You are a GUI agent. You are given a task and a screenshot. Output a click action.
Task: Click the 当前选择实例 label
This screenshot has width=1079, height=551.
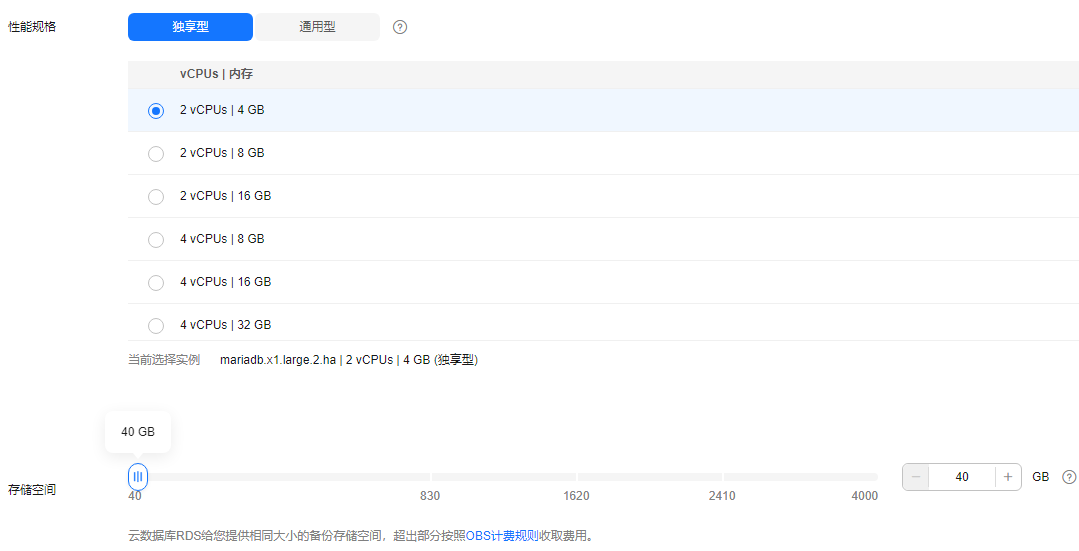click(164, 360)
